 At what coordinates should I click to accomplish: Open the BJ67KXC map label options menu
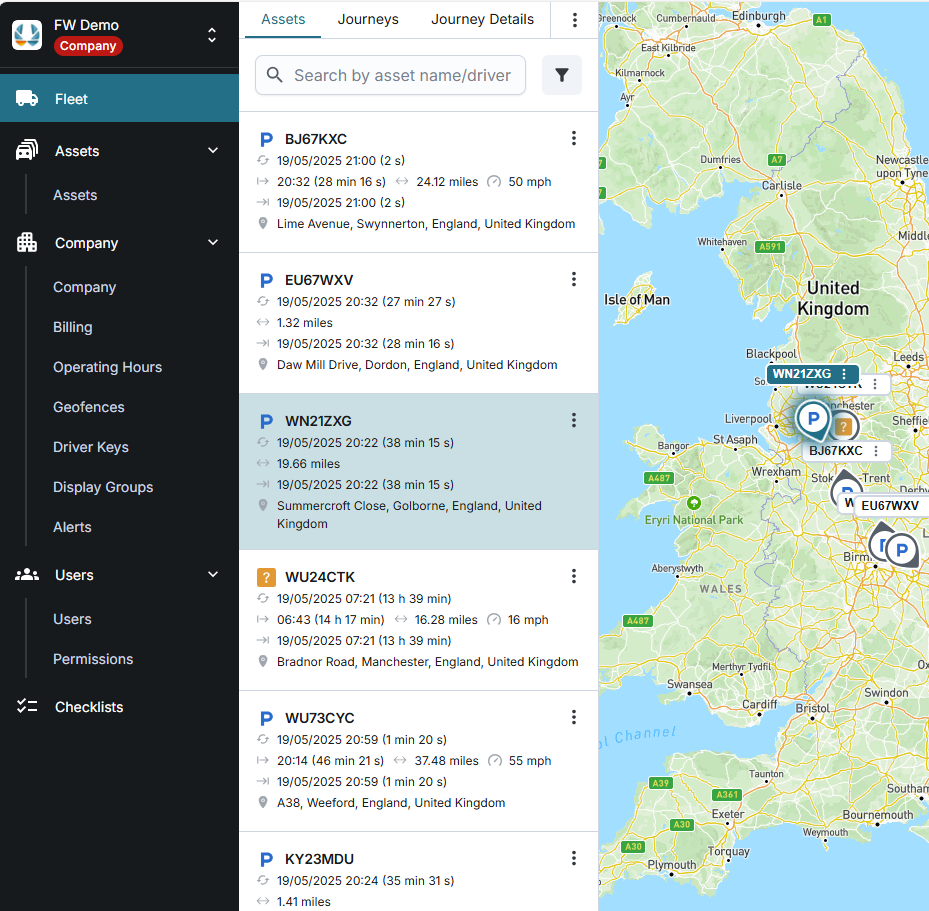click(x=876, y=451)
